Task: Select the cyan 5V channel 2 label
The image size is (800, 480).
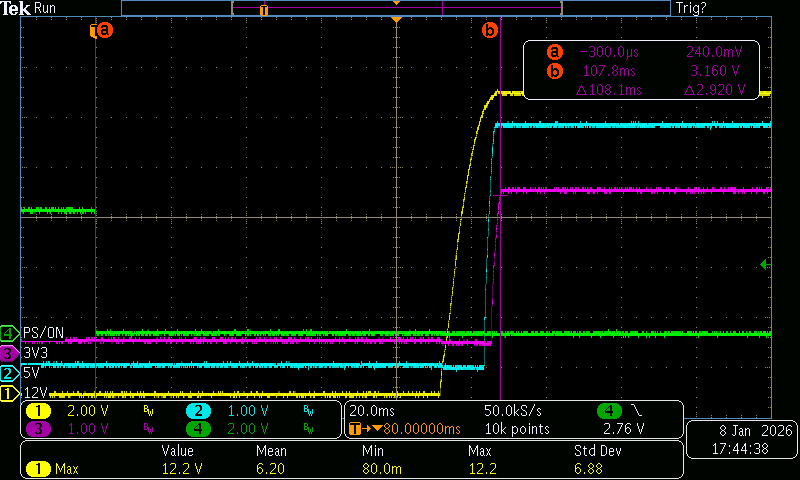Action: click(x=10, y=373)
